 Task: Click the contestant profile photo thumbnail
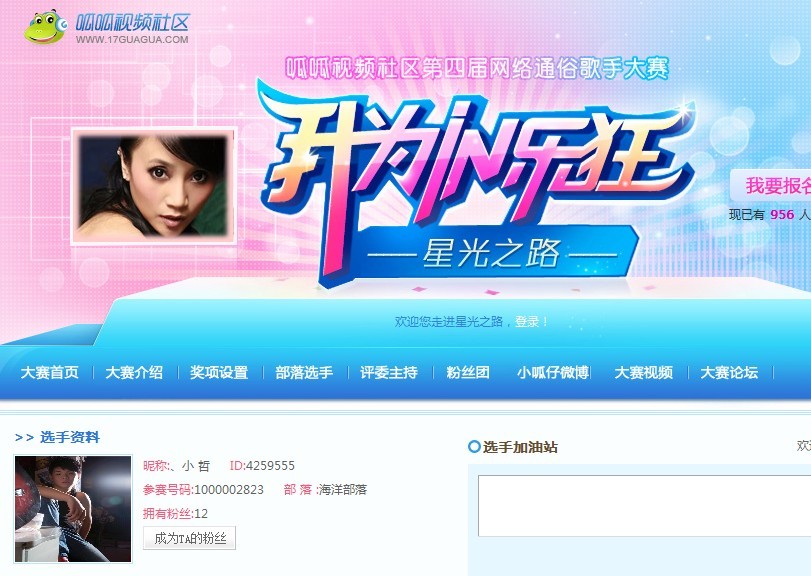(x=73, y=509)
